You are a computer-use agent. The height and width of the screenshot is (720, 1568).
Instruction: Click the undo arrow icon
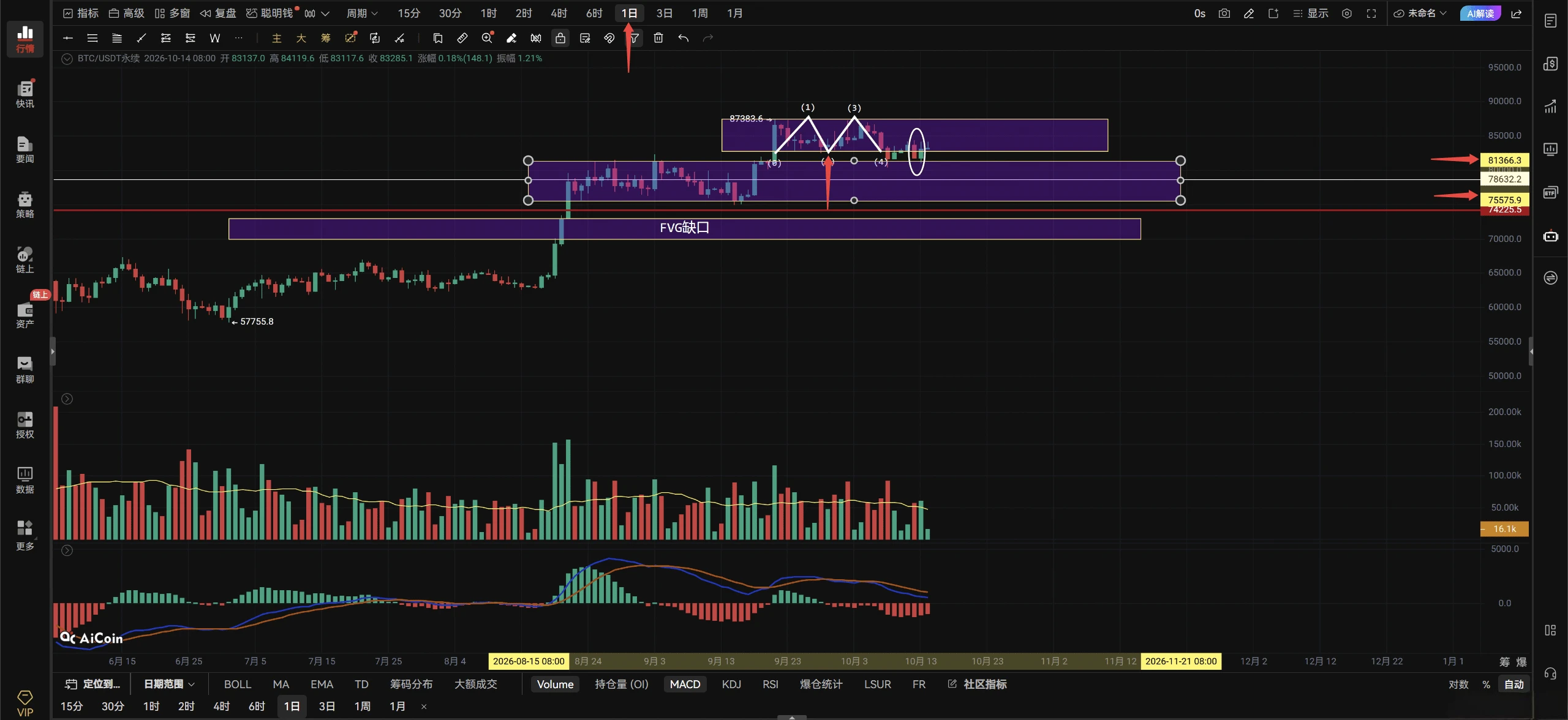point(683,38)
